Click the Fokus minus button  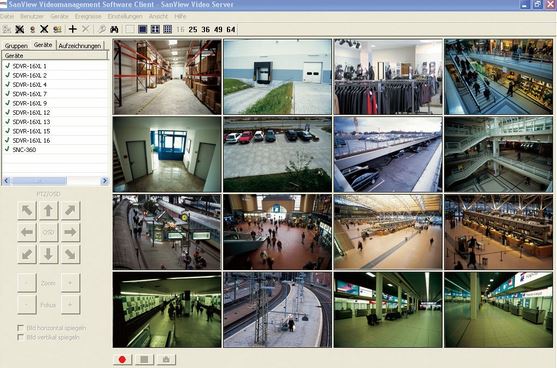pyautogui.click(x=27, y=305)
